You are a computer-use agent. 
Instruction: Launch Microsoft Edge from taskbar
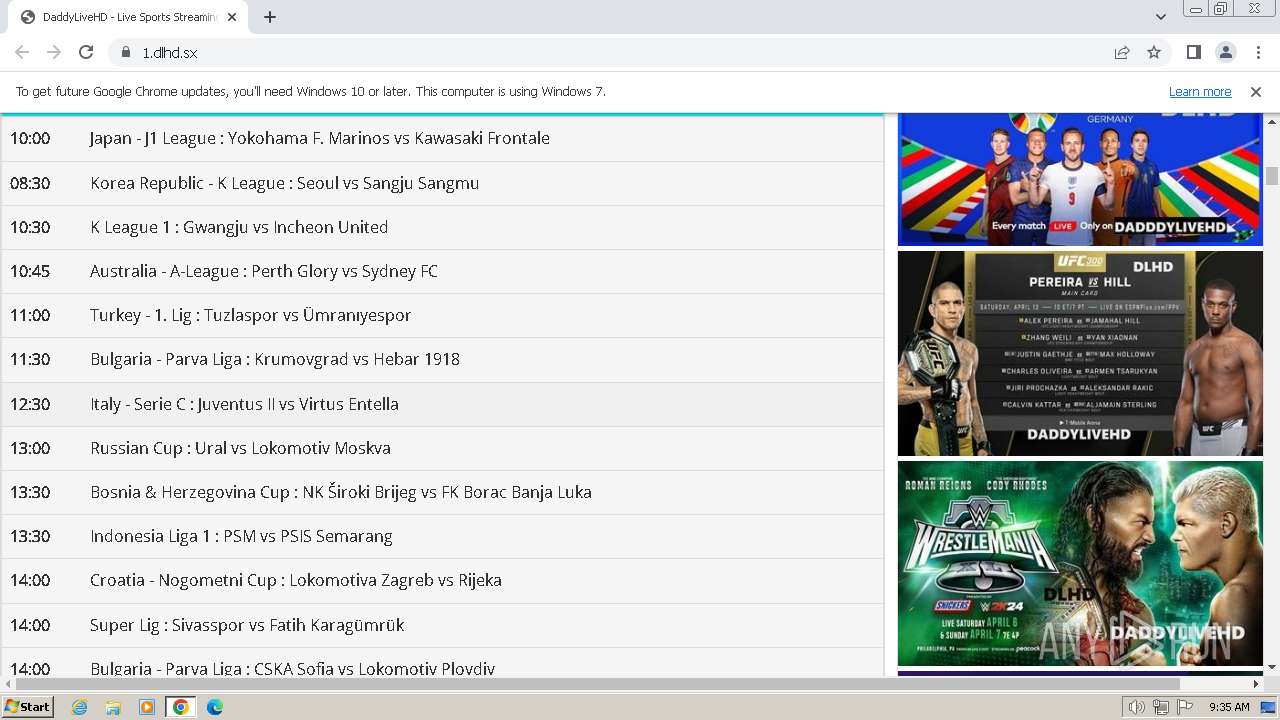(x=214, y=707)
